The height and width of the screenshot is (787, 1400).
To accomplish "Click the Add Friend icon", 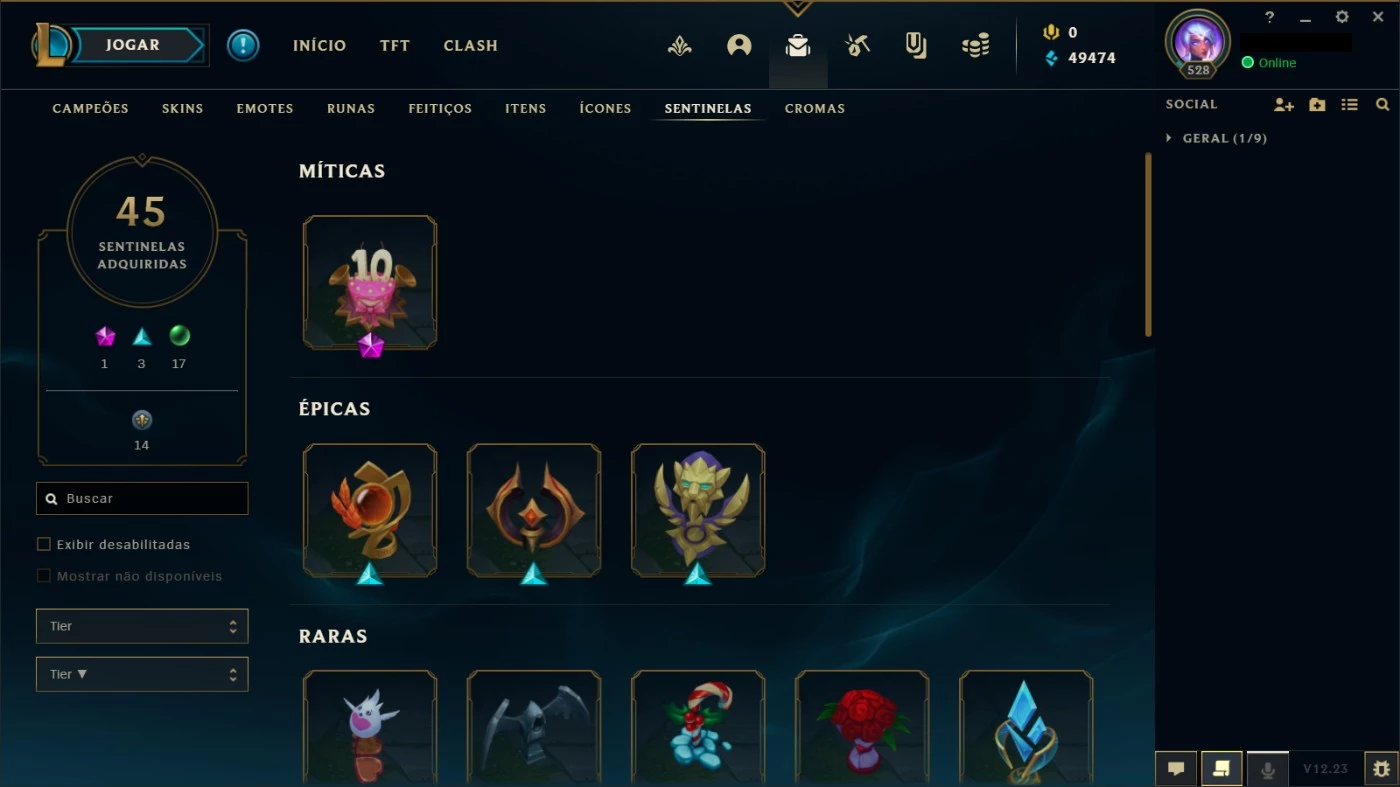I will (x=1284, y=104).
